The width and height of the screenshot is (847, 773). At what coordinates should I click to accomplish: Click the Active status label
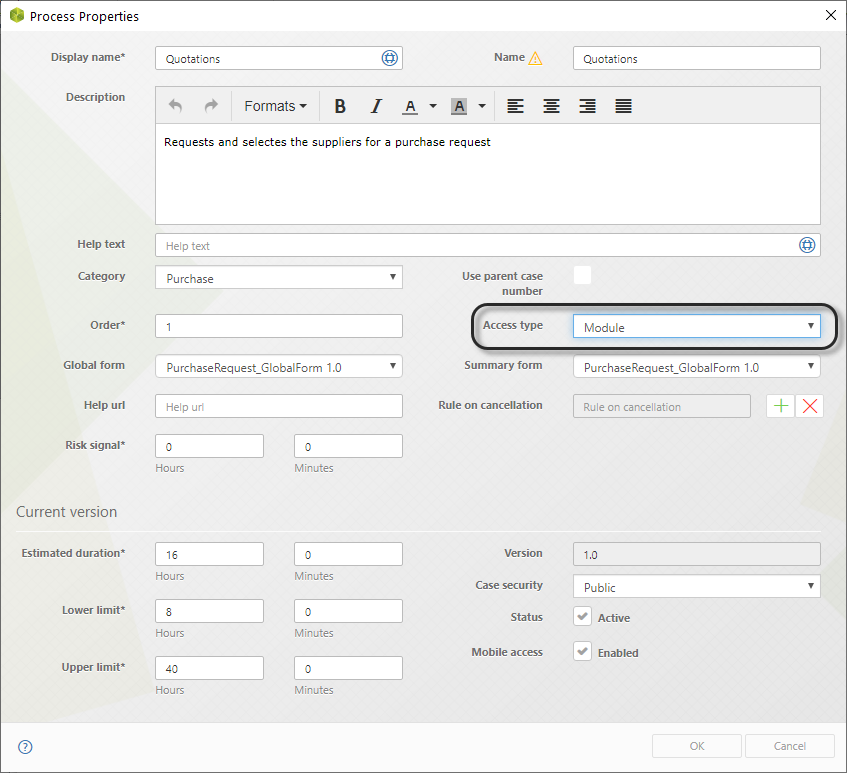pos(614,617)
